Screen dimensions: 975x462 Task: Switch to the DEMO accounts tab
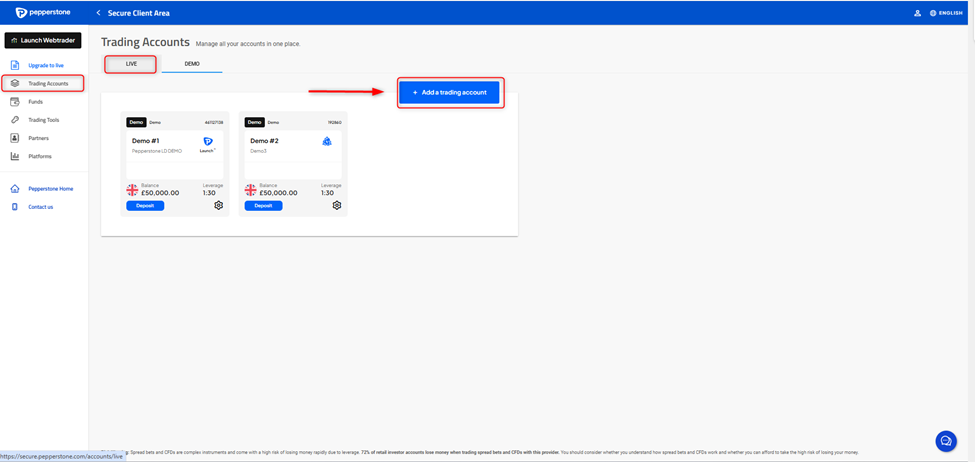pyautogui.click(x=192, y=64)
